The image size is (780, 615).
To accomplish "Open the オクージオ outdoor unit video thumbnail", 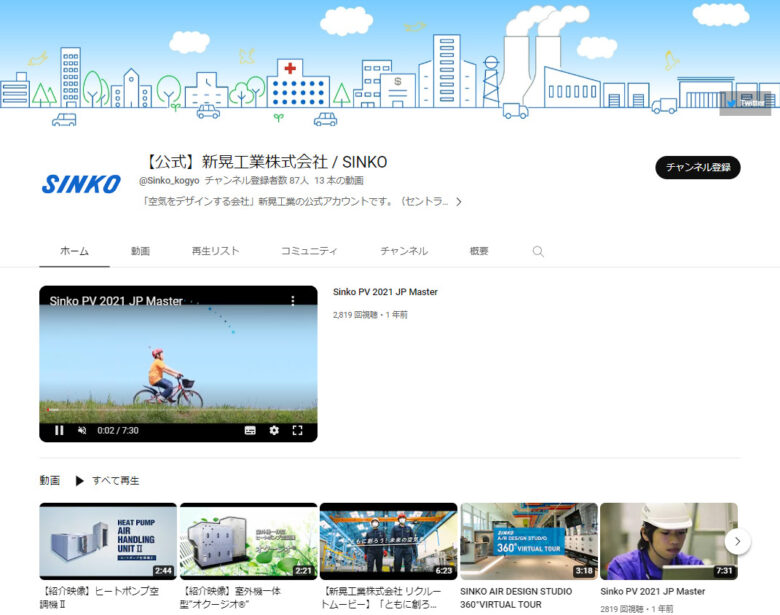I will pos(248,541).
